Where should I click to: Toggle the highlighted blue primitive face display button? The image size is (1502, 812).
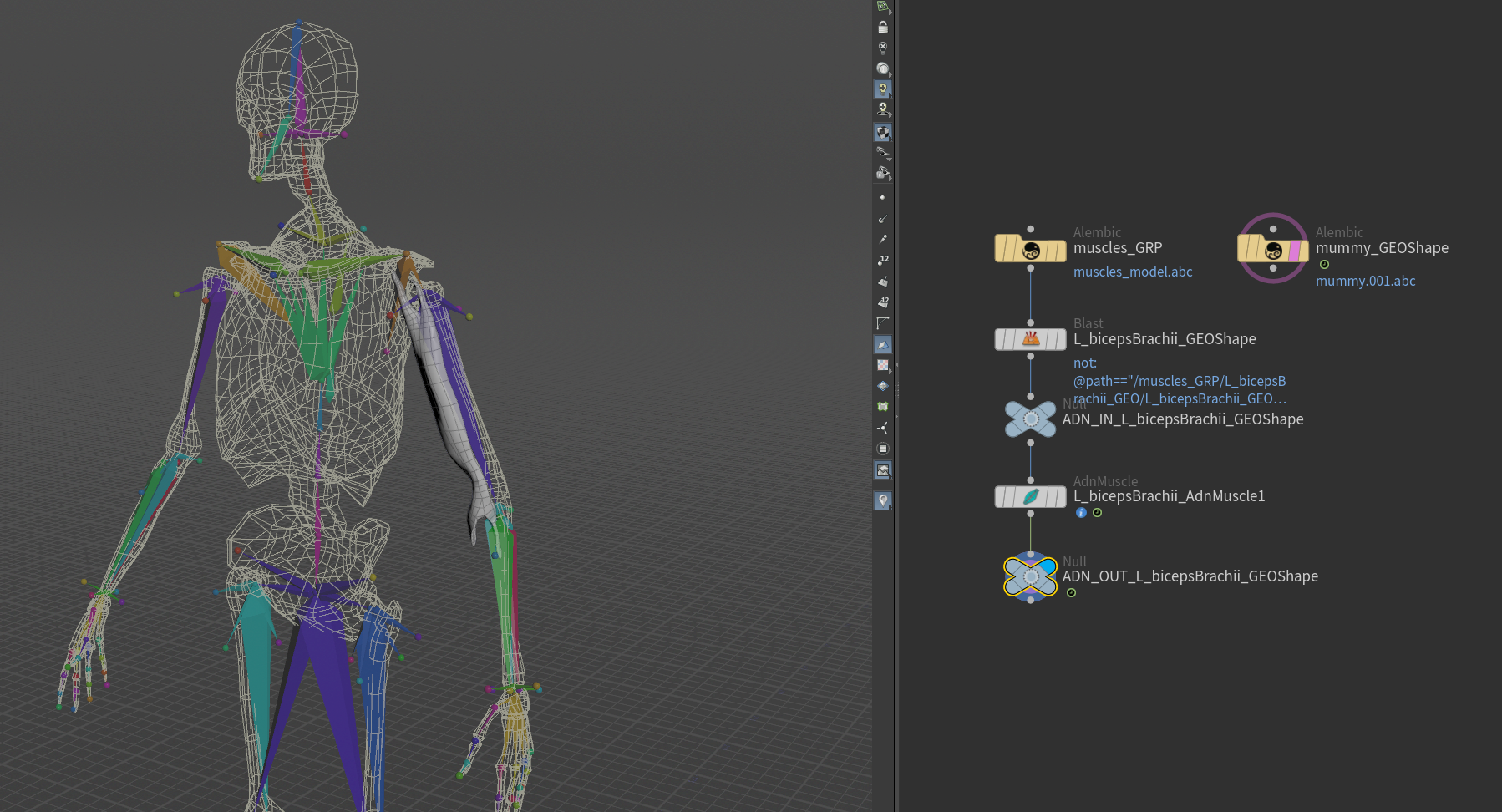click(883, 345)
